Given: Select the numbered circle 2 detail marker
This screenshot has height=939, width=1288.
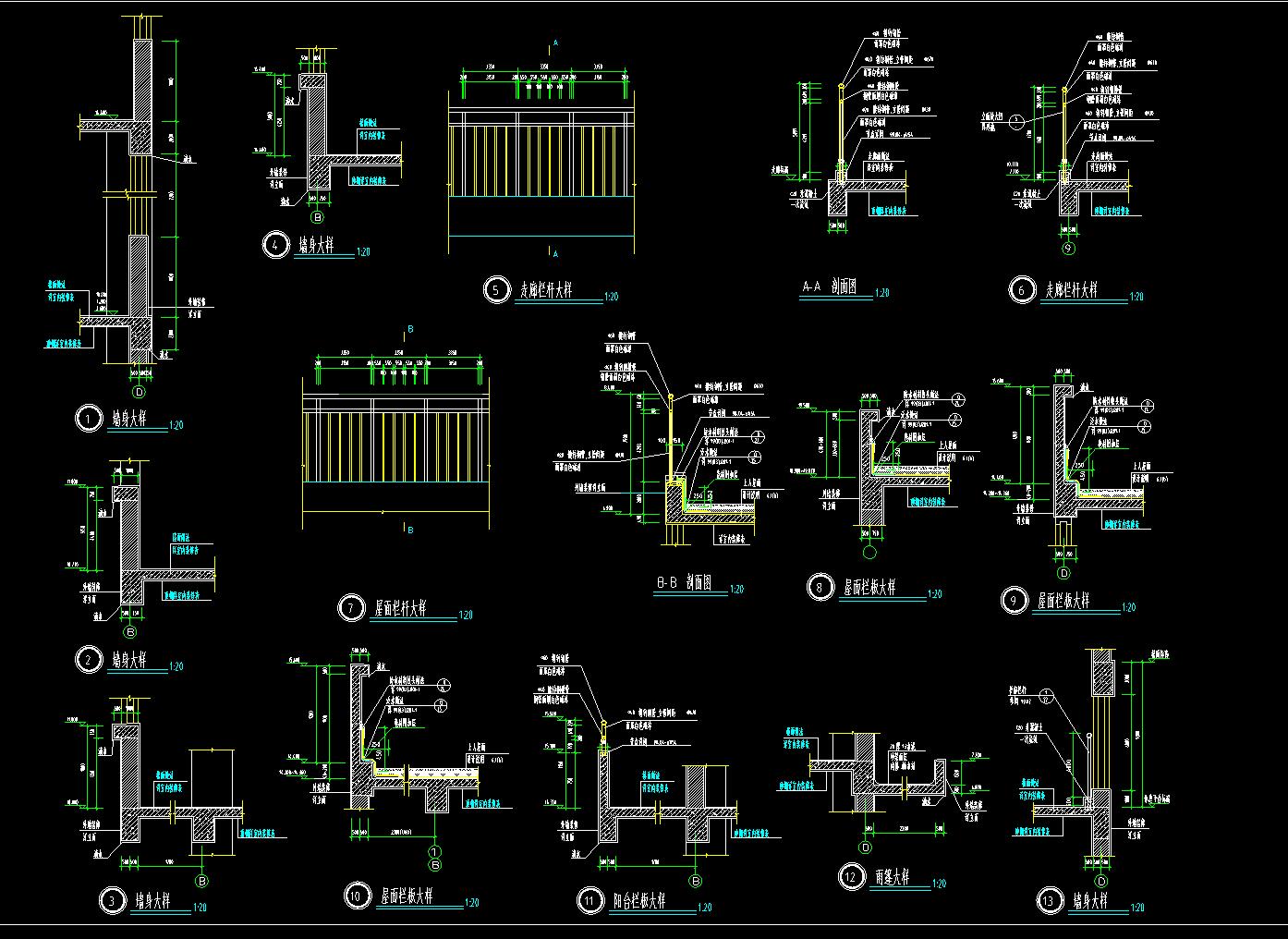Looking at the screenshot, I should (88, 660).
